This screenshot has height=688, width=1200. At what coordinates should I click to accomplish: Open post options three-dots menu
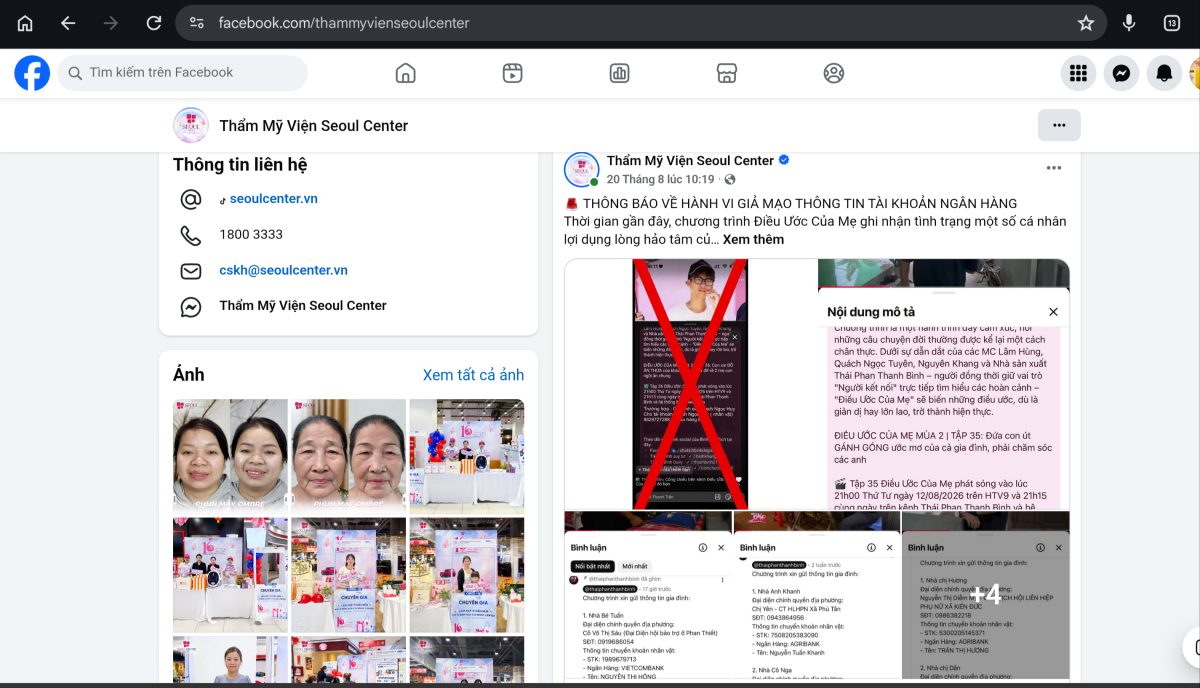[1054, 168]
